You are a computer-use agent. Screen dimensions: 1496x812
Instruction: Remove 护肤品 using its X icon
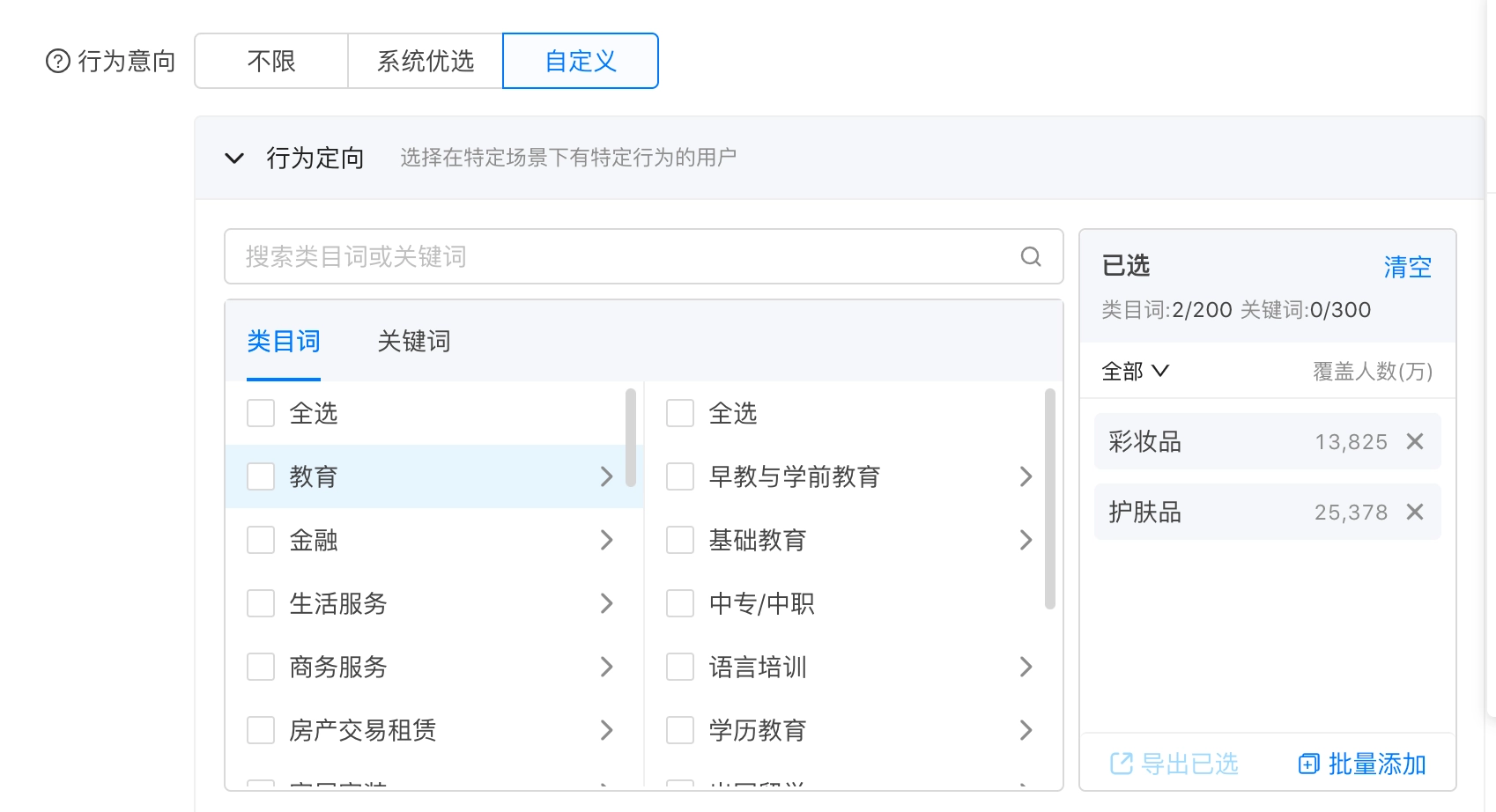coord(1416,512)
